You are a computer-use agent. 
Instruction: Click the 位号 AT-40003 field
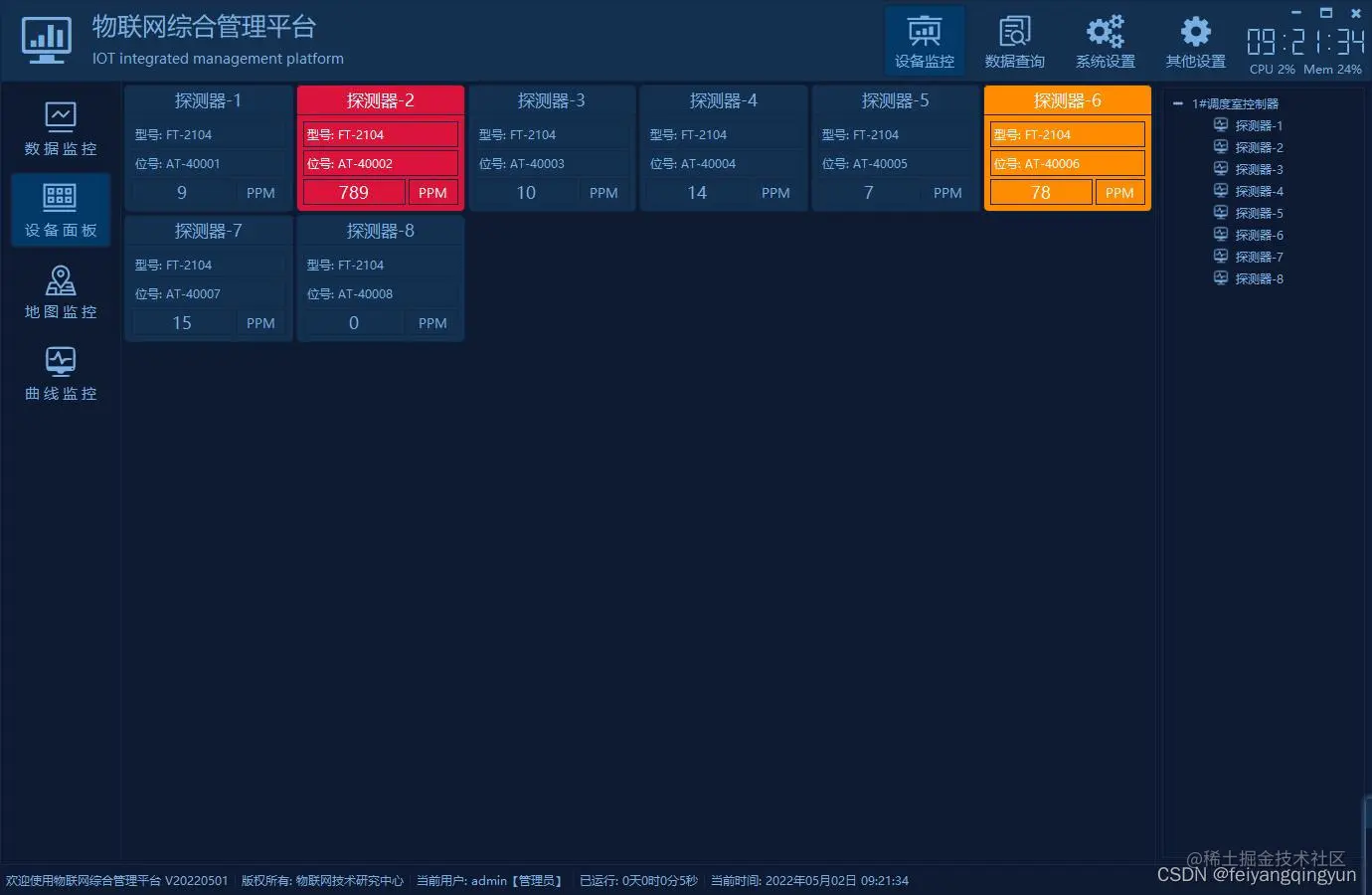tap(553, 163)
